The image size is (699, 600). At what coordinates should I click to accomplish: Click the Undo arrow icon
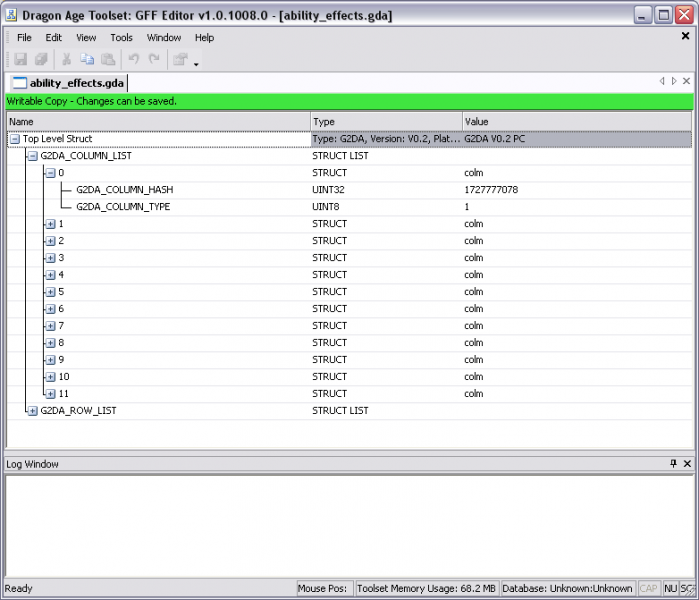133,60
